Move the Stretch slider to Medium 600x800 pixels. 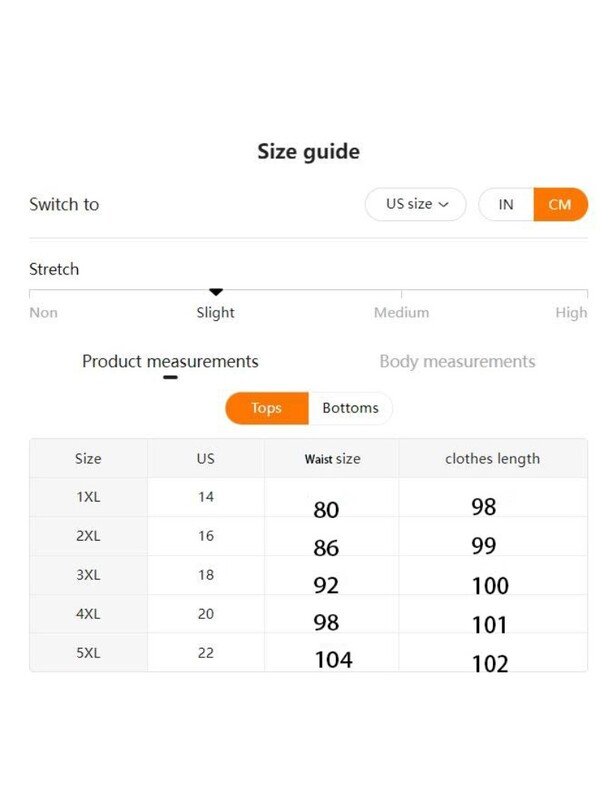(x=401, y=295)
